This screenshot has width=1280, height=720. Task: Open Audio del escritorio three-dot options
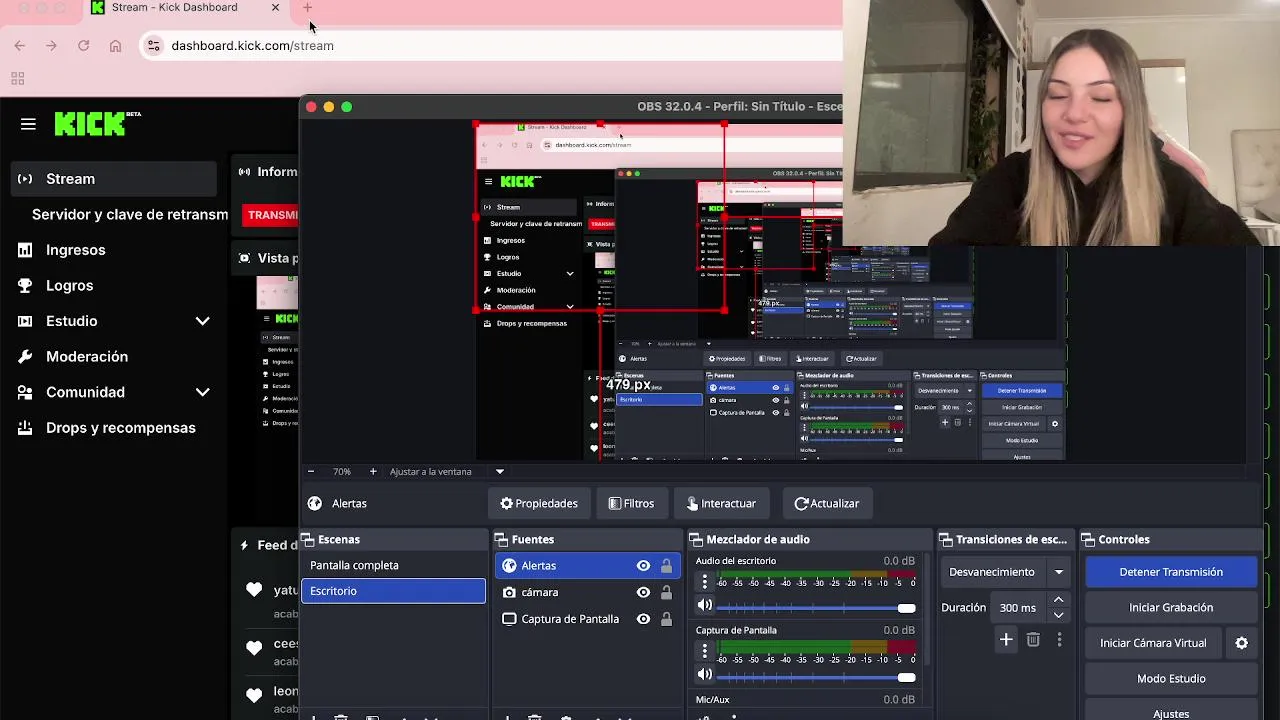(x=704, y=582)
